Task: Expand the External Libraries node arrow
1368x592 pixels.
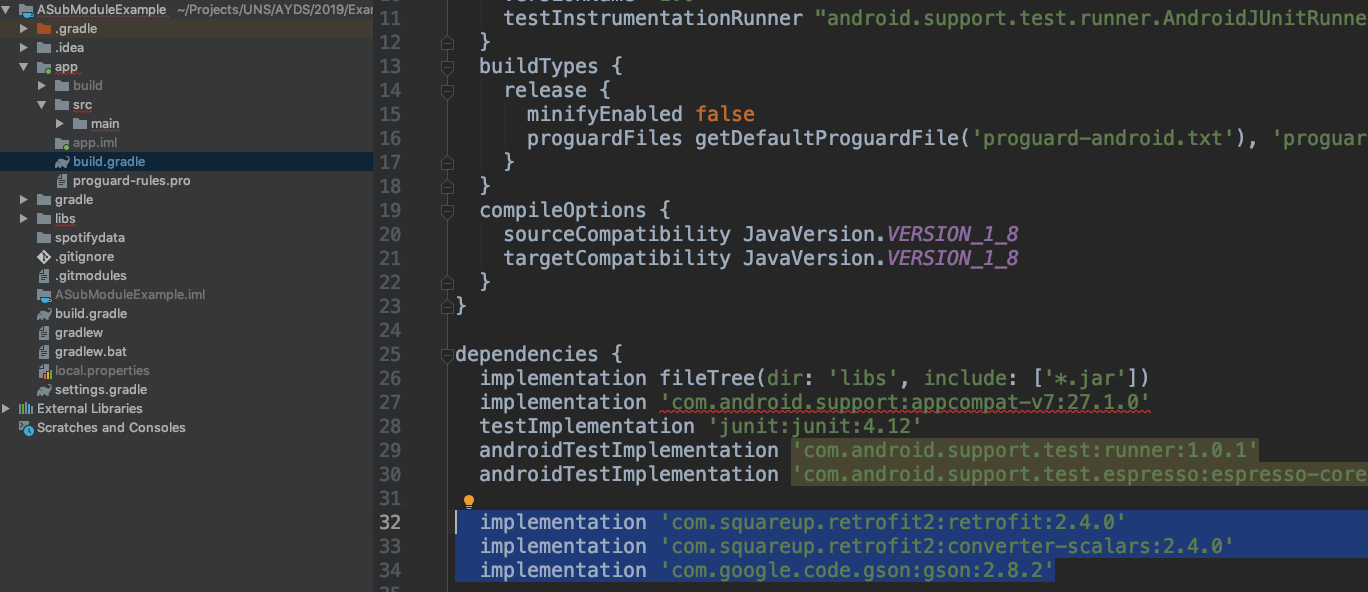Action: coord(7,409)
